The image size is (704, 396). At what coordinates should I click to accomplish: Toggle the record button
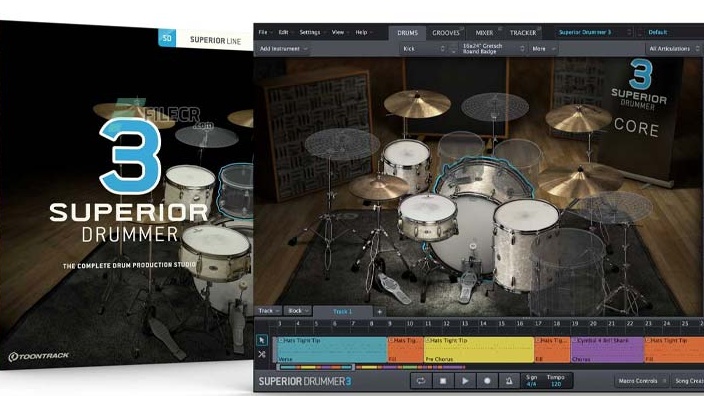(487, 381)
